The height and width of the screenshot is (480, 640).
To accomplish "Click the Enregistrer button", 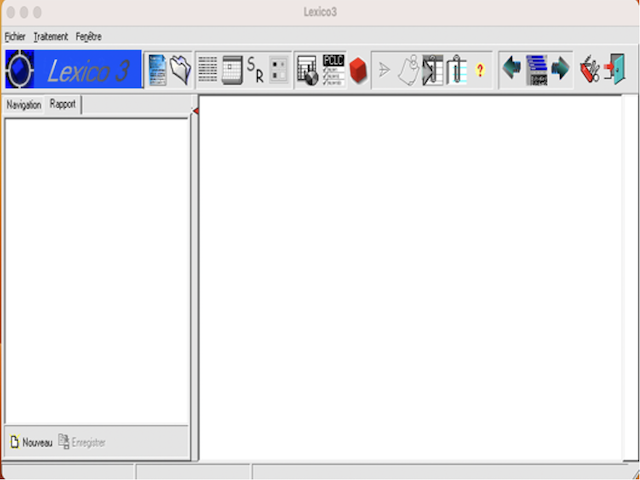I will point(82,442).
